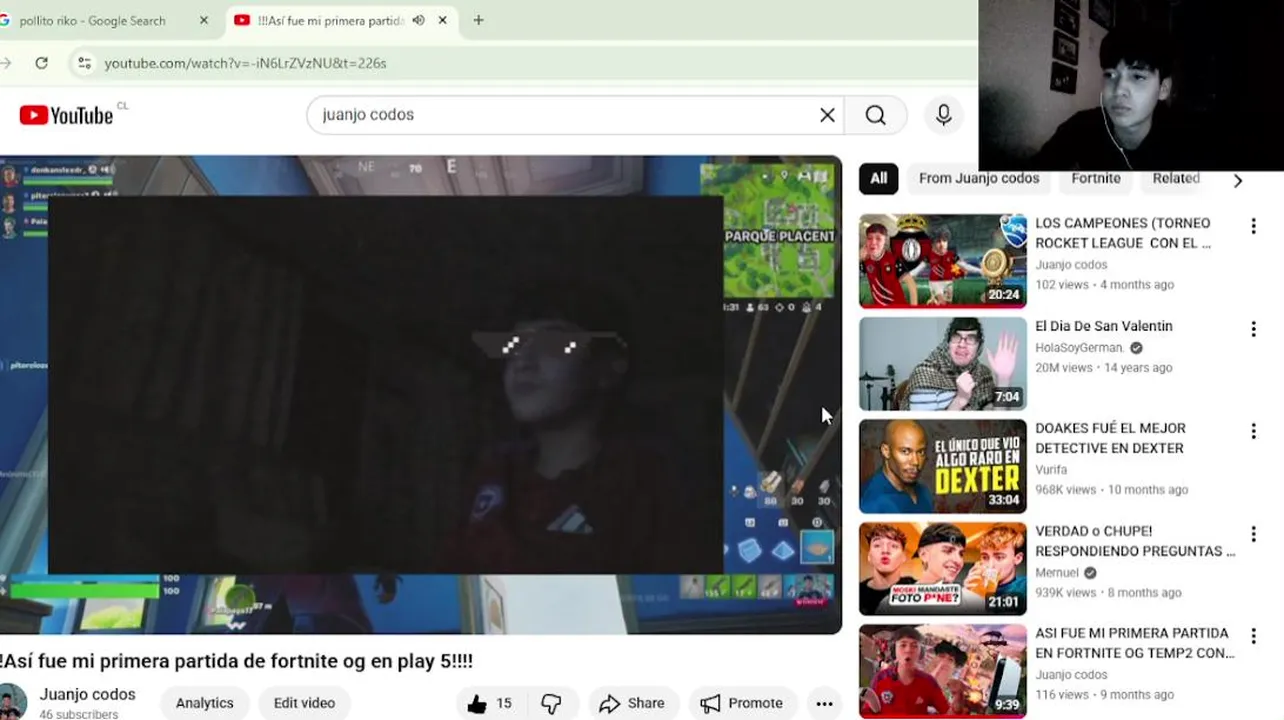
Task: Click Memuel channel name
Action: coord(1057,573)
